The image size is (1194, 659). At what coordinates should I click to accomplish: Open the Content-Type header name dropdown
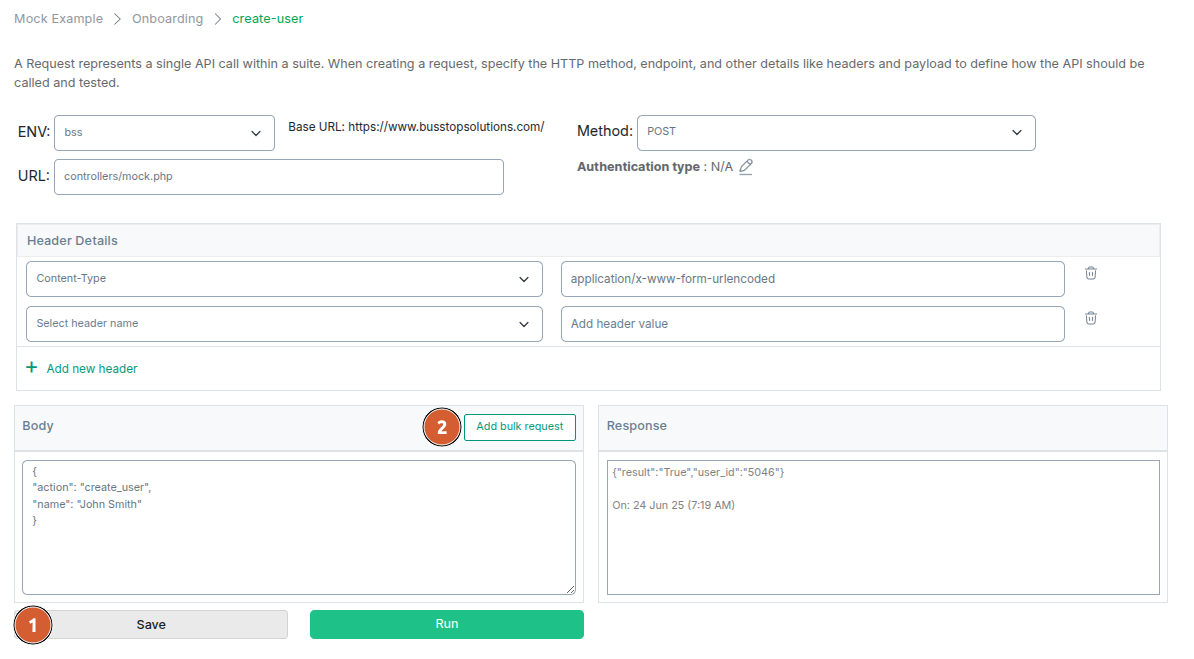coord(284,279)
